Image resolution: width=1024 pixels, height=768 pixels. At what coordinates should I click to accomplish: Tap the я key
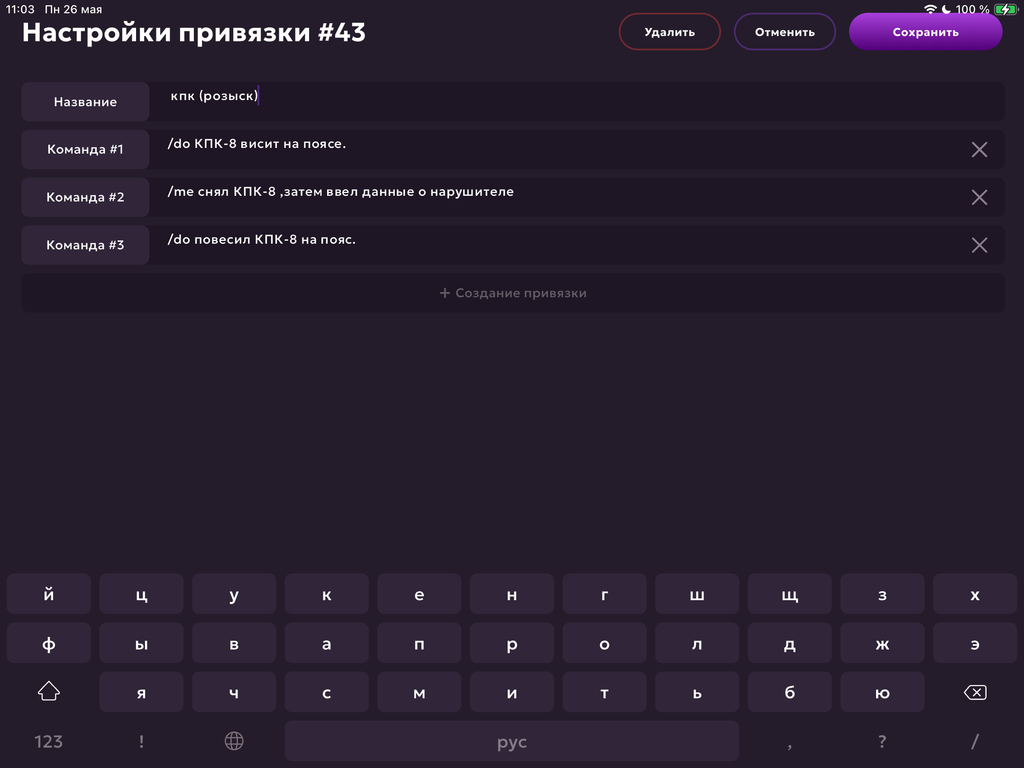tap(142, 692)
